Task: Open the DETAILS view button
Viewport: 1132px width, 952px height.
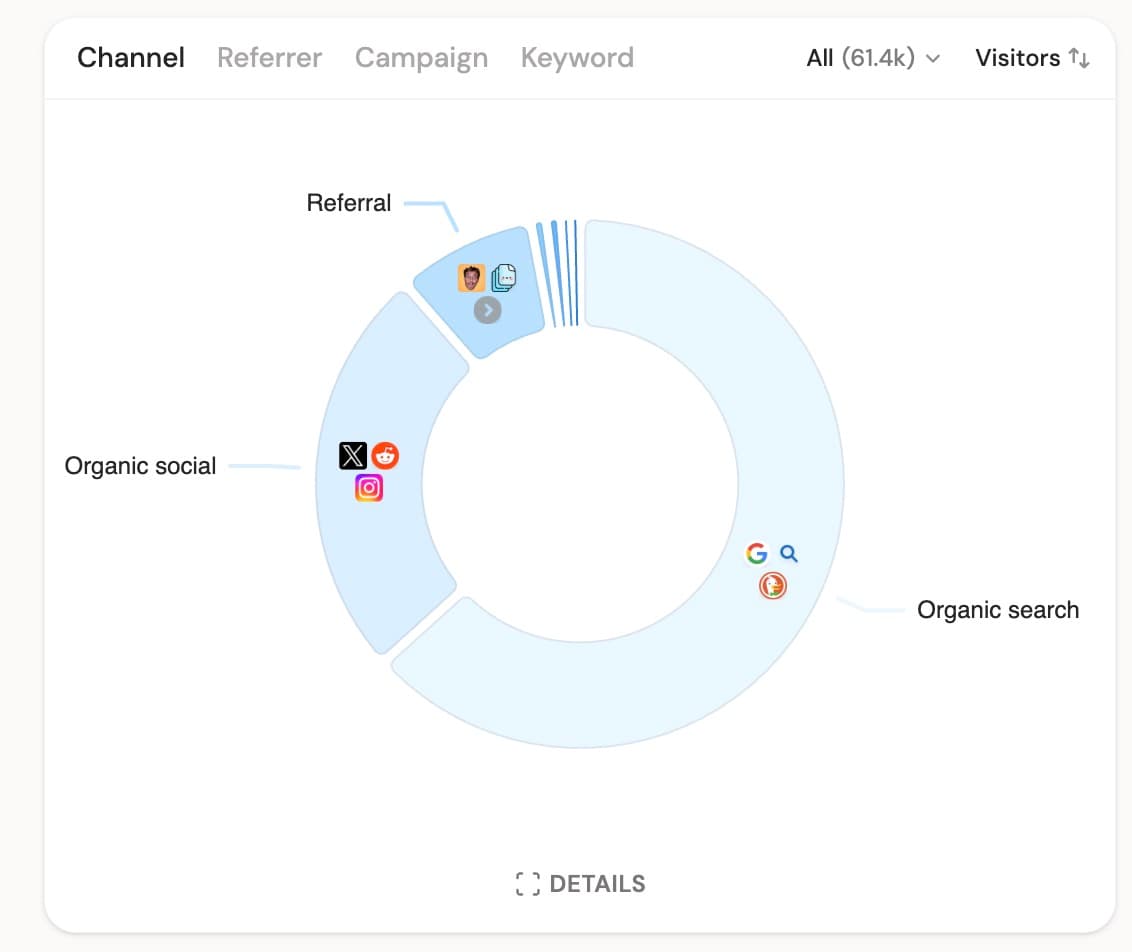Action: (580, 883)
